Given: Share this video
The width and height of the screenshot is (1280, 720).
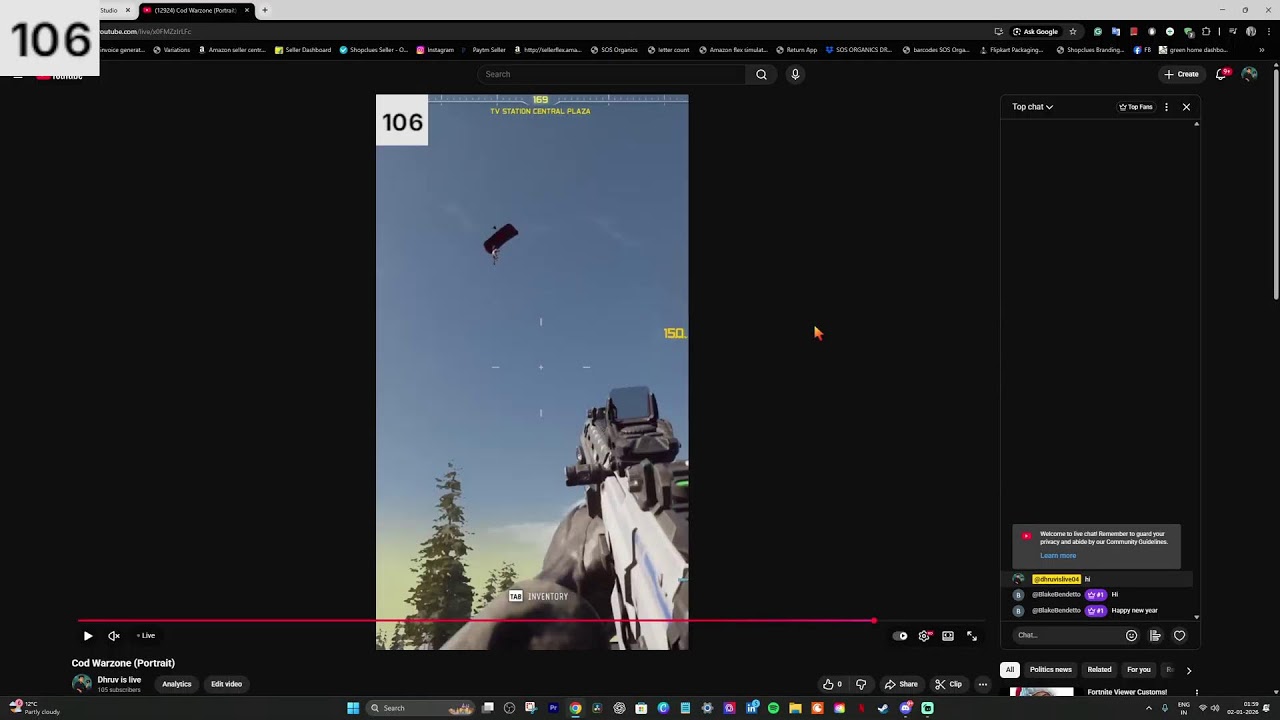Looking at the screenshot, I should 901,684.
